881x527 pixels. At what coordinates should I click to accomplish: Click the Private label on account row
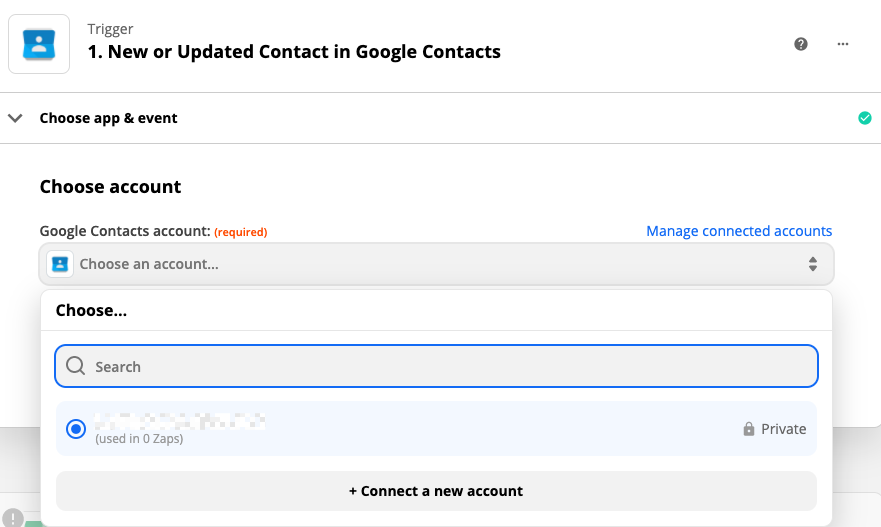coord(783,429)
